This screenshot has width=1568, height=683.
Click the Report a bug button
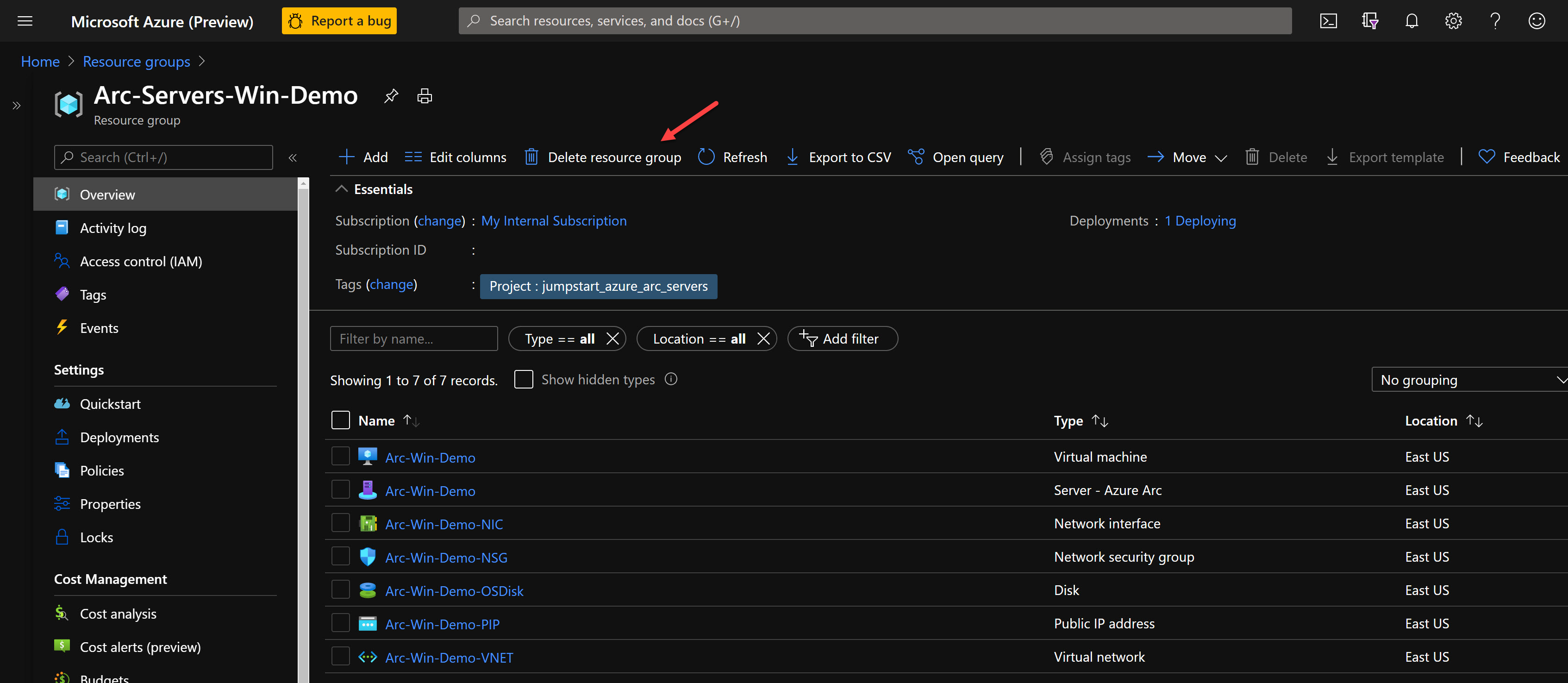339,21
